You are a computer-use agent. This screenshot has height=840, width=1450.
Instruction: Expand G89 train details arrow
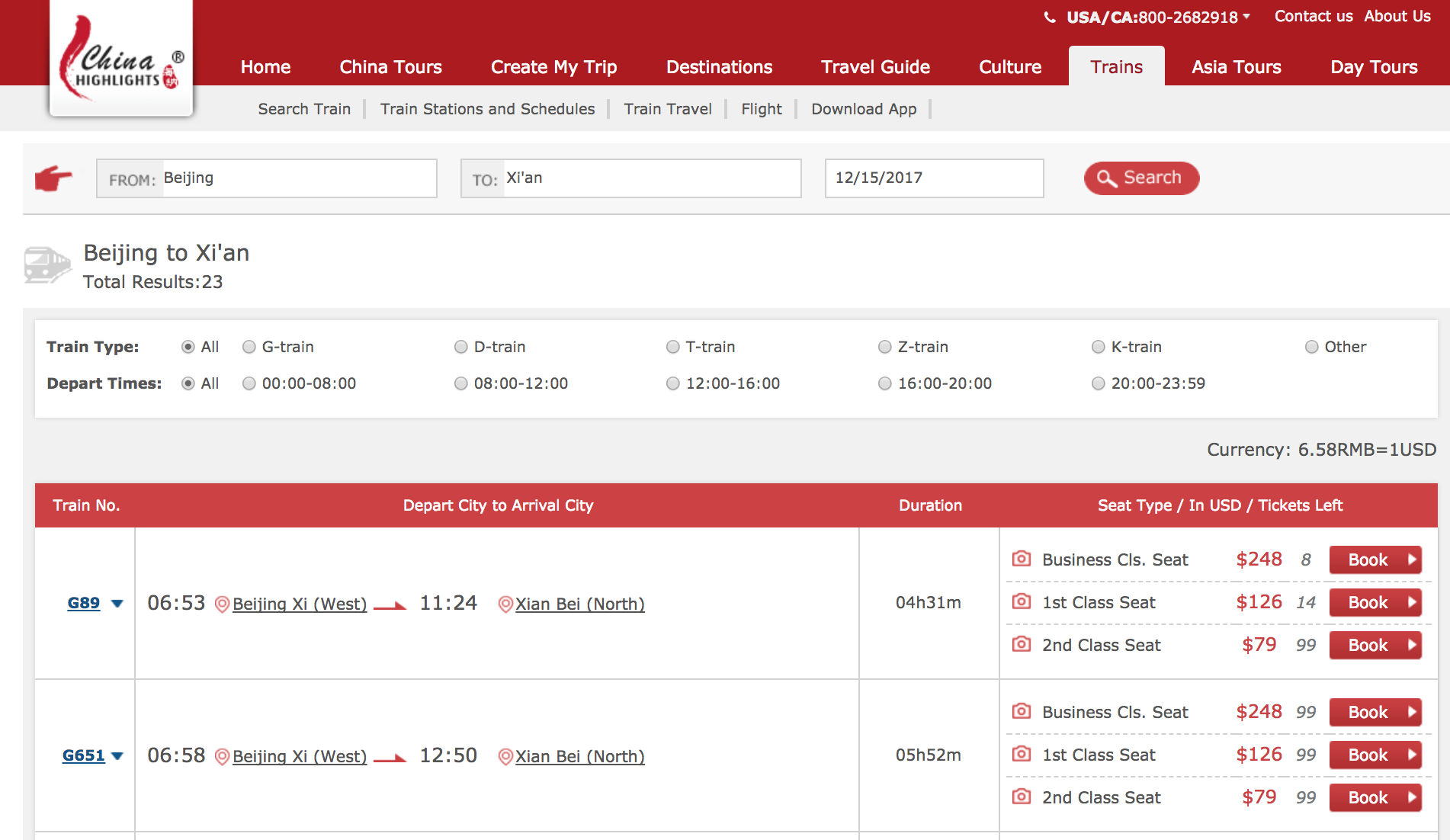point(117,604)
